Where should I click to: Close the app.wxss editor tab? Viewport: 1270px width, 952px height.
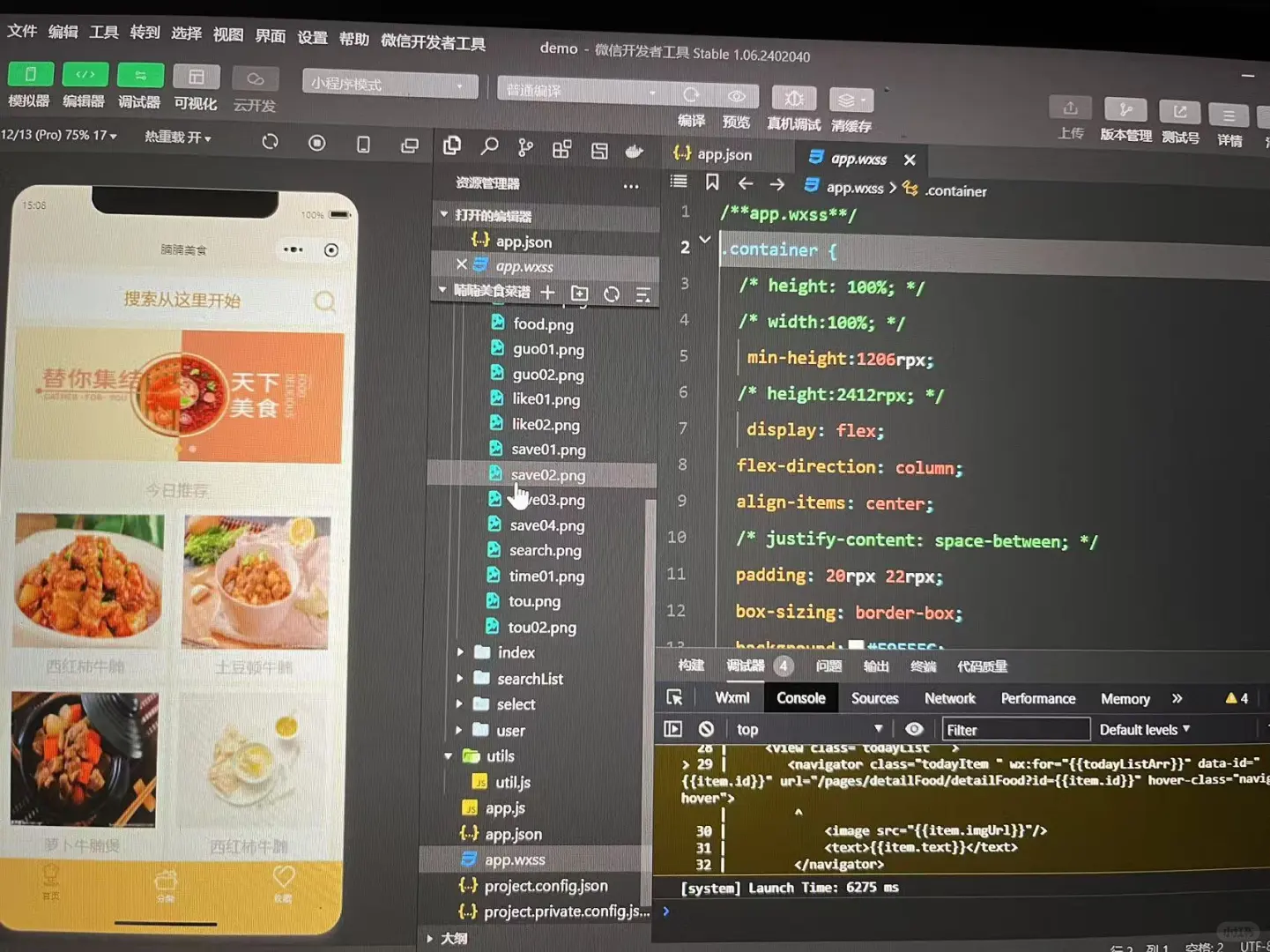(910, 160)
